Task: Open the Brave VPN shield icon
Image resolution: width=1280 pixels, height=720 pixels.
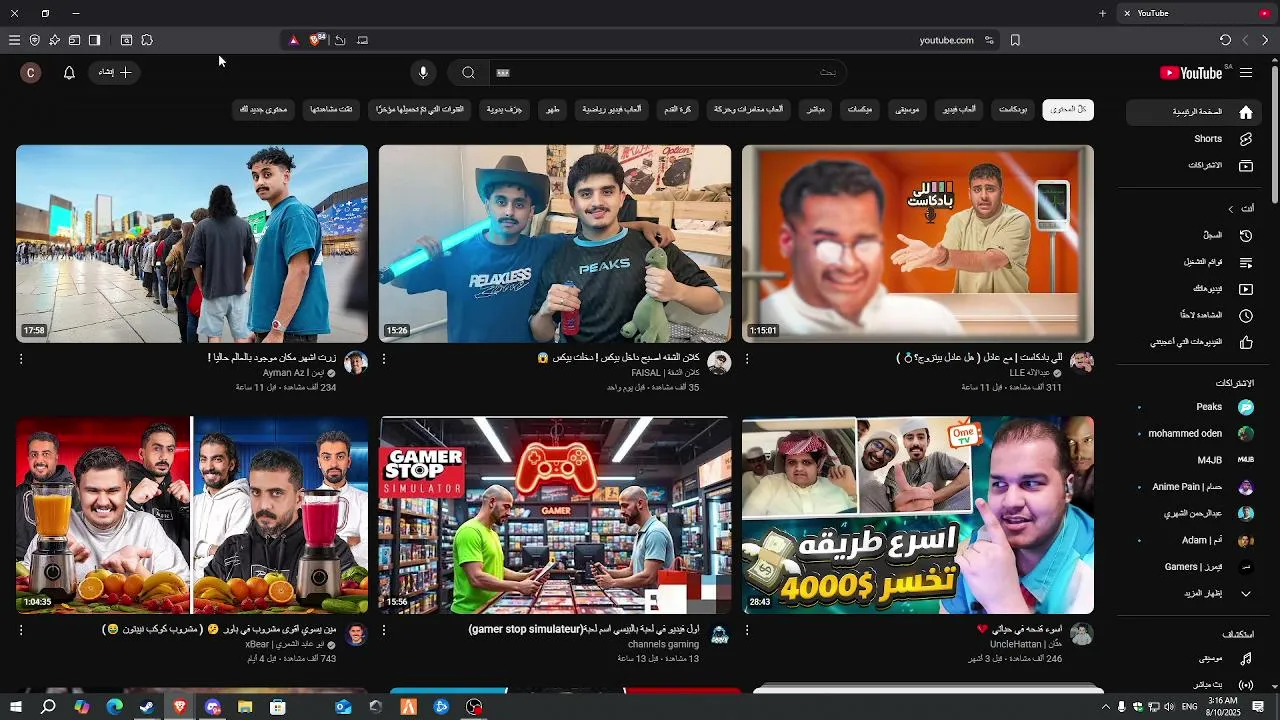Action: point(34,40)
